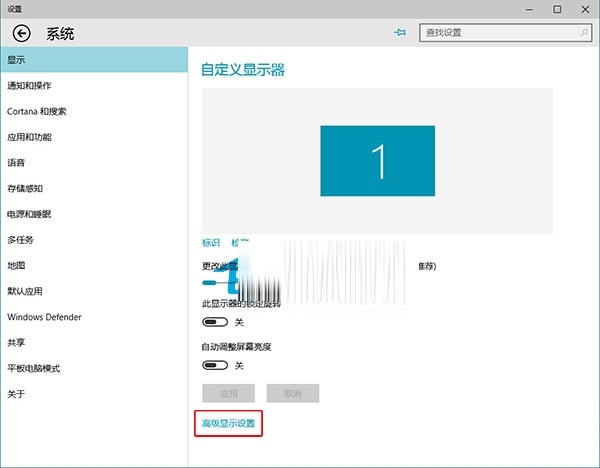The height and width of the screenshot is (468, 600).
Task: Click the 应用 button
Action: (x=228, y=393)
